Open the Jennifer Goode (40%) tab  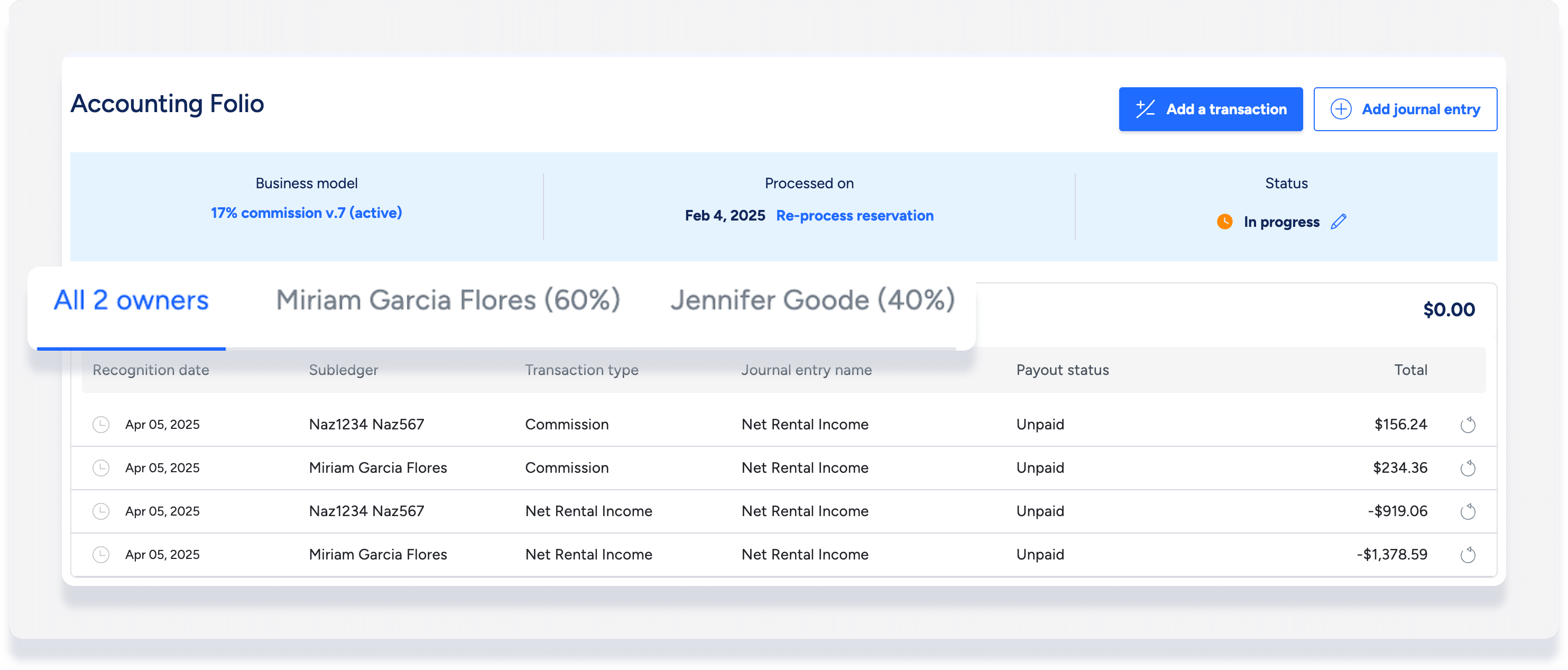813,300
